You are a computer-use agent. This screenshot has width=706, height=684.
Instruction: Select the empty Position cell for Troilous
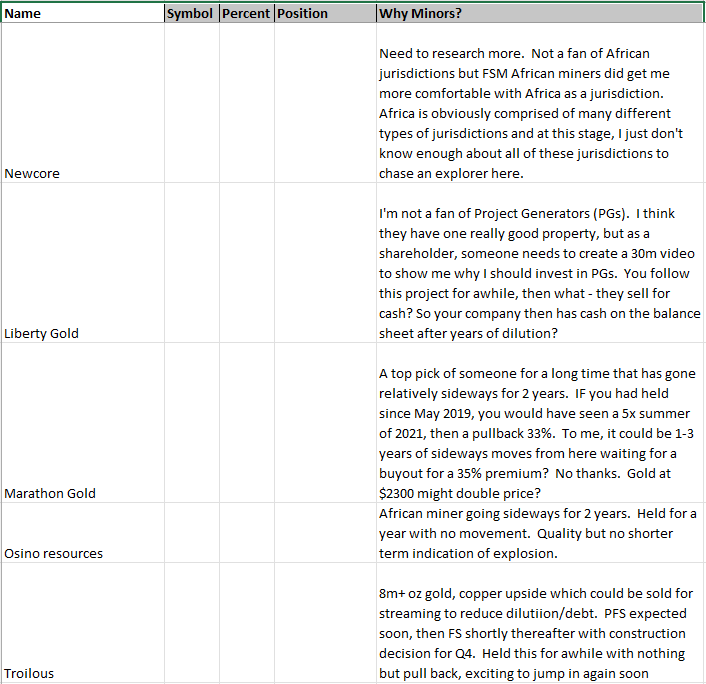tap(324, 623)
